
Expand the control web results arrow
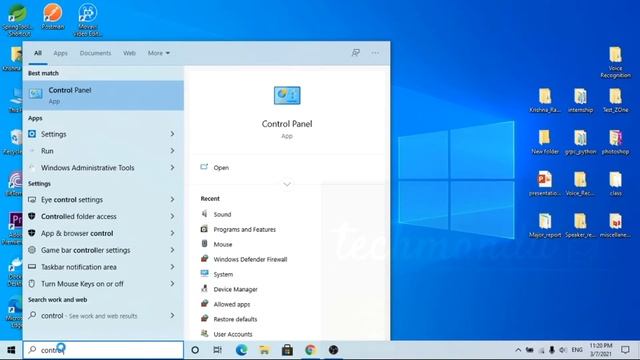[172, 316]
